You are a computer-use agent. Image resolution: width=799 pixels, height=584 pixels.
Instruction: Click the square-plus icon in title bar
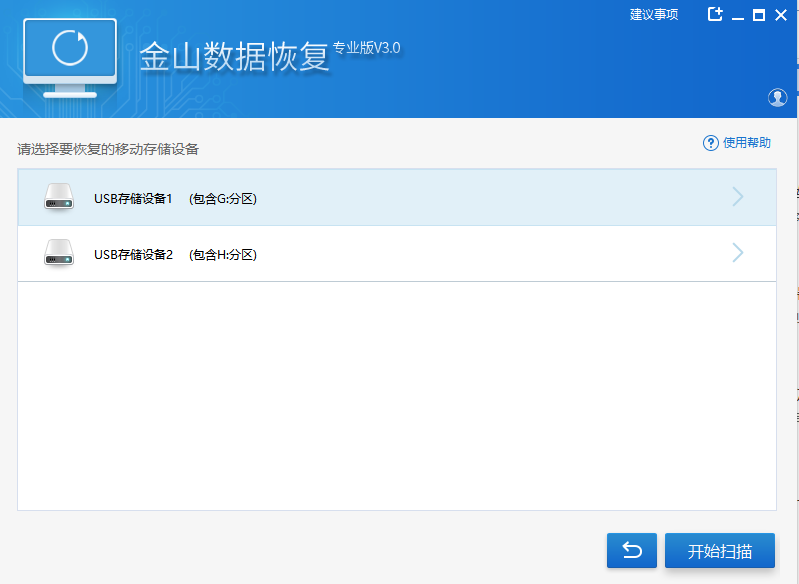point(715,14)
